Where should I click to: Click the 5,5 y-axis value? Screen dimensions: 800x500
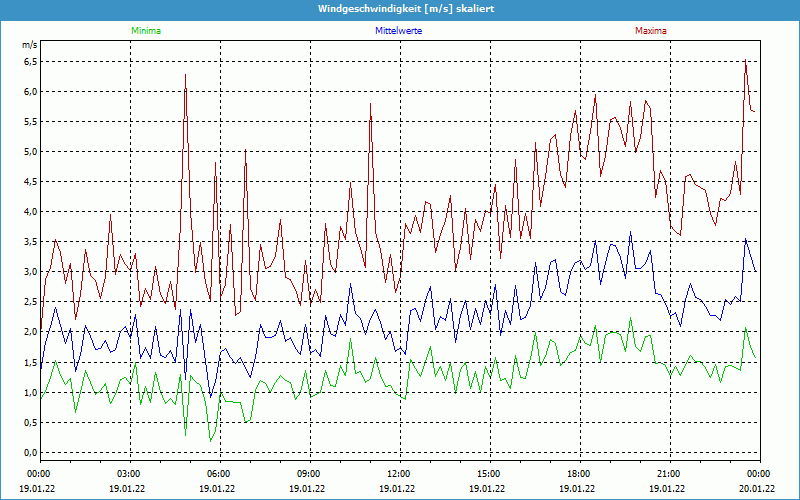[x=30, y=122]
